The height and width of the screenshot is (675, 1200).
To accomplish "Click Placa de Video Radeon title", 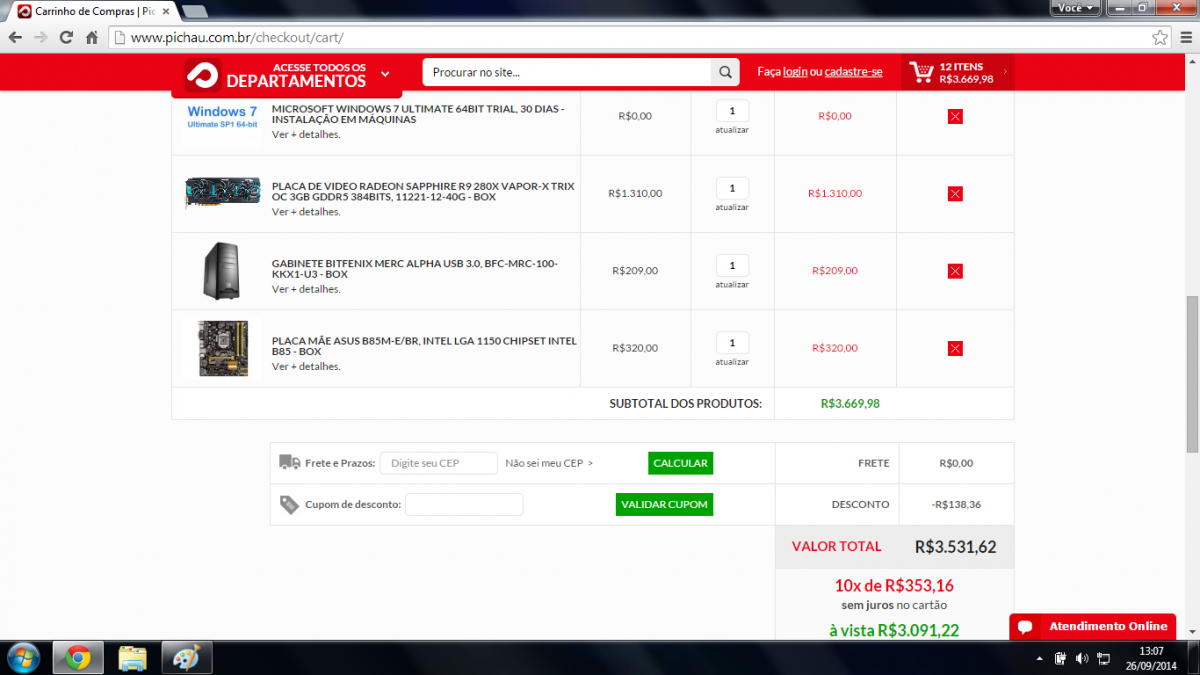I will pos(423,192).
